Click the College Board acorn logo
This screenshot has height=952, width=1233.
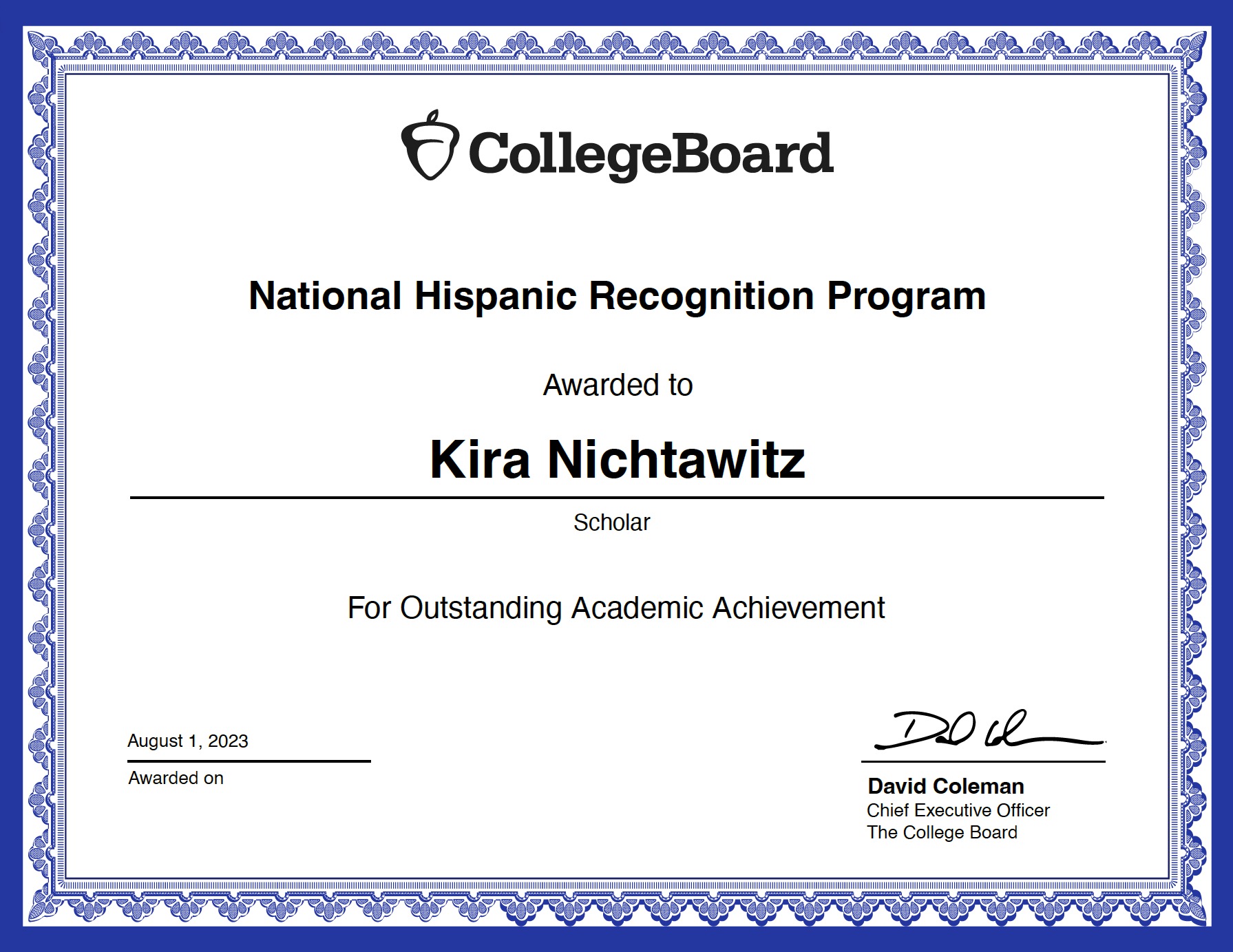[430, 145]
